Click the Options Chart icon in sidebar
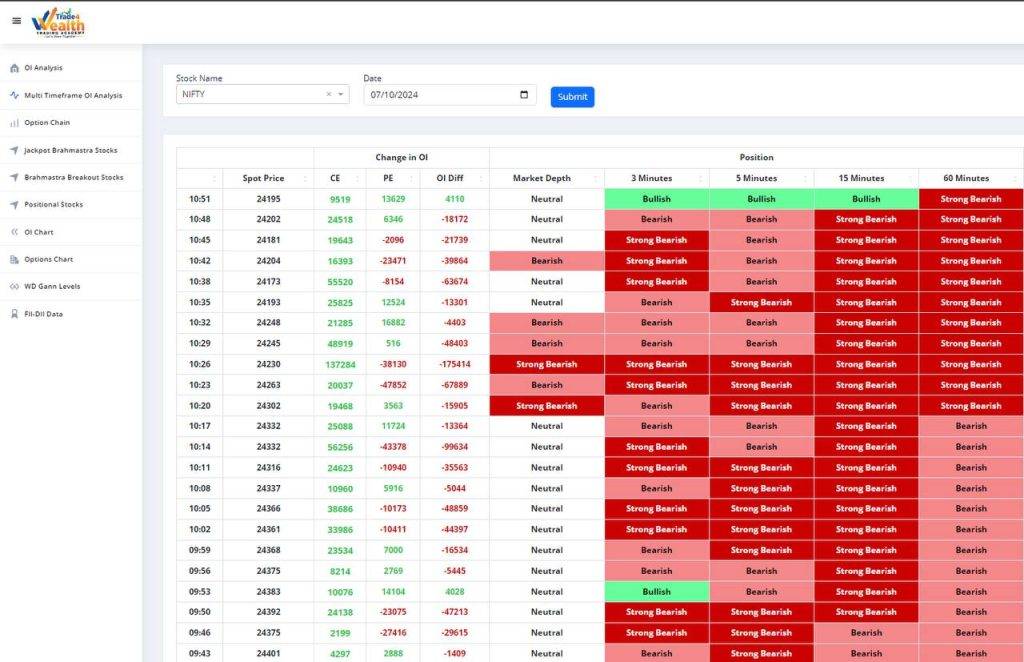The image size is (1024, 662). (14, 259)
